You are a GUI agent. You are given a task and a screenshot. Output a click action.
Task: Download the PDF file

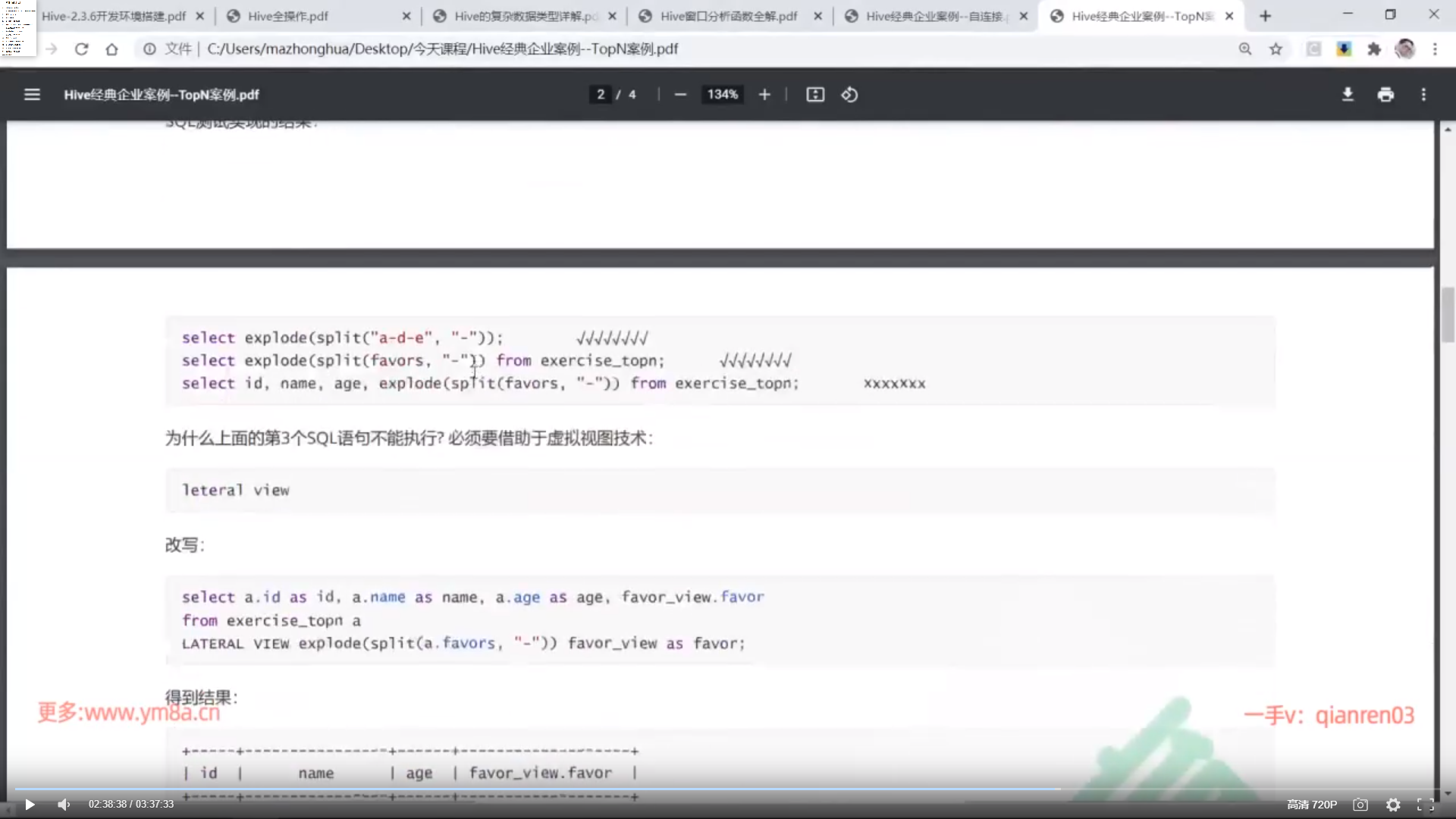[x=1348, y=95]
